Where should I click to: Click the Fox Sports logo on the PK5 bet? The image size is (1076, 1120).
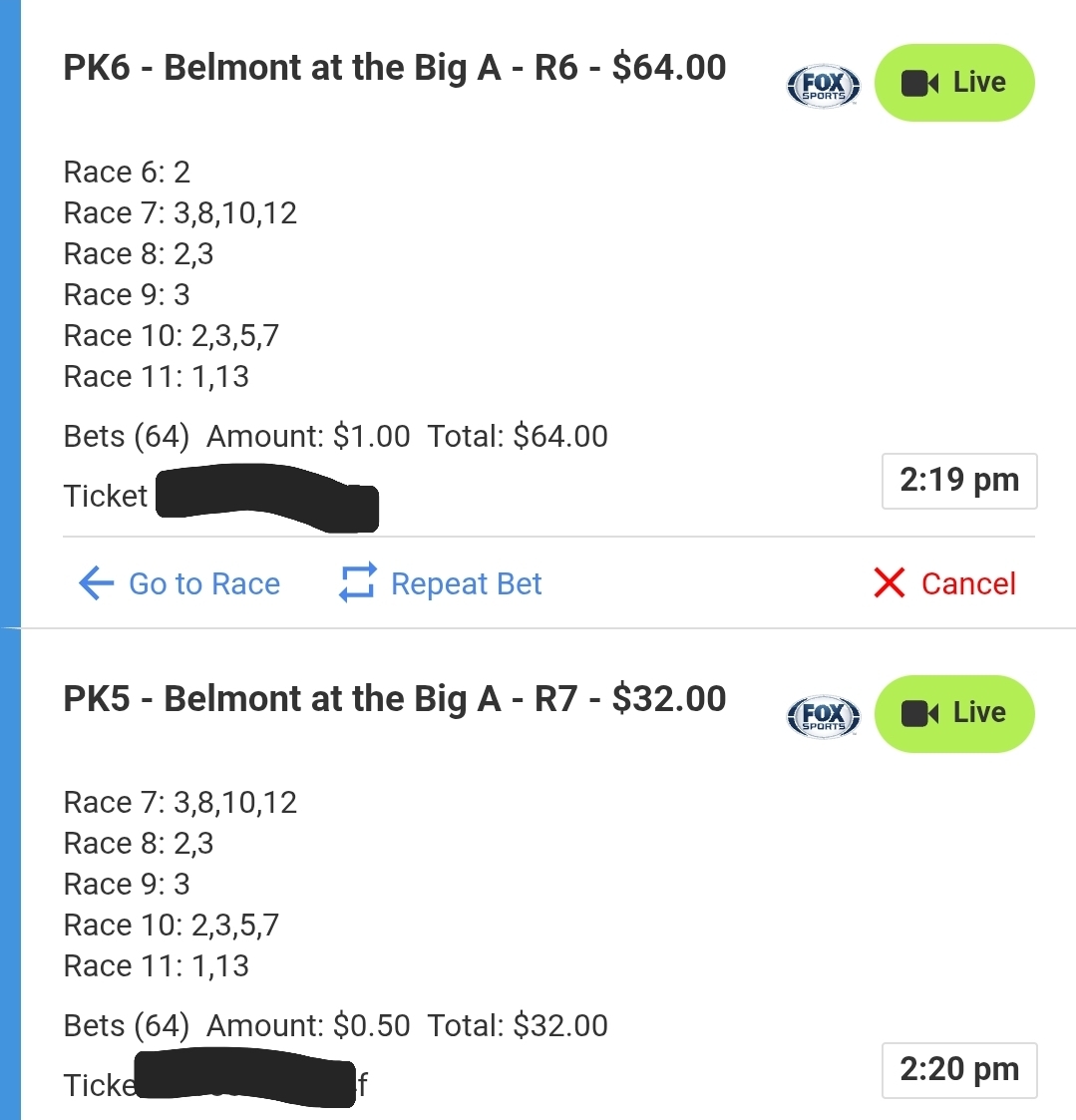[x=823, y=715]
